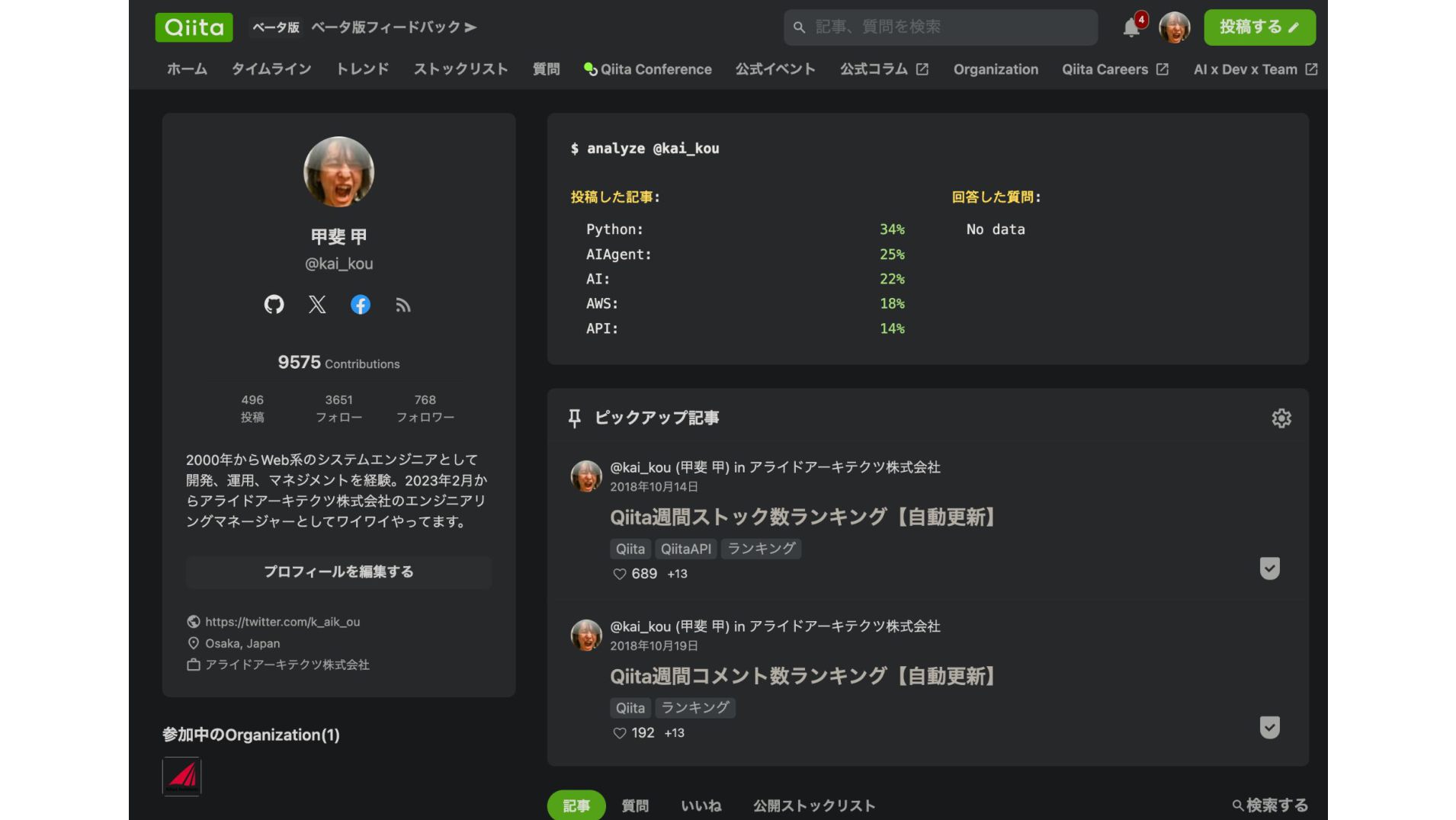Go to ストックリスト navigation item

coord(460,69)
